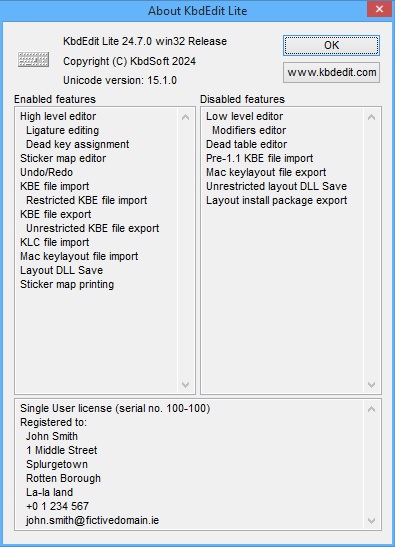Click the 'Disabled features' heading

(242, 99)
